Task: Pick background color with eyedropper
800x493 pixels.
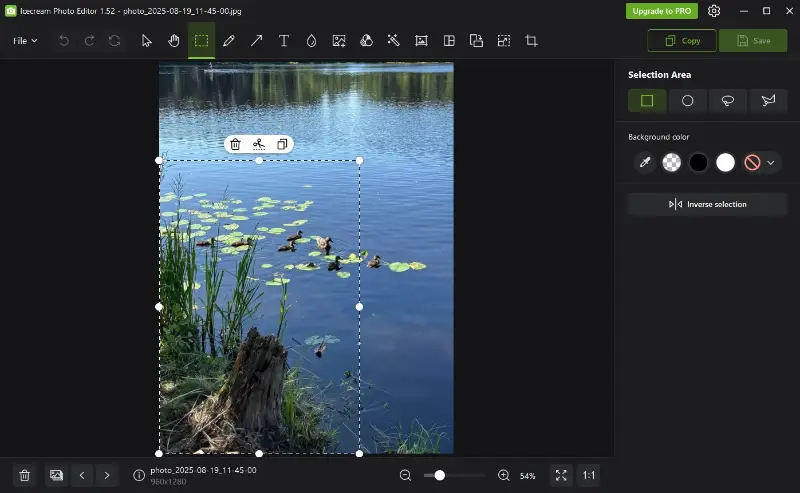Action: point(645,162)
